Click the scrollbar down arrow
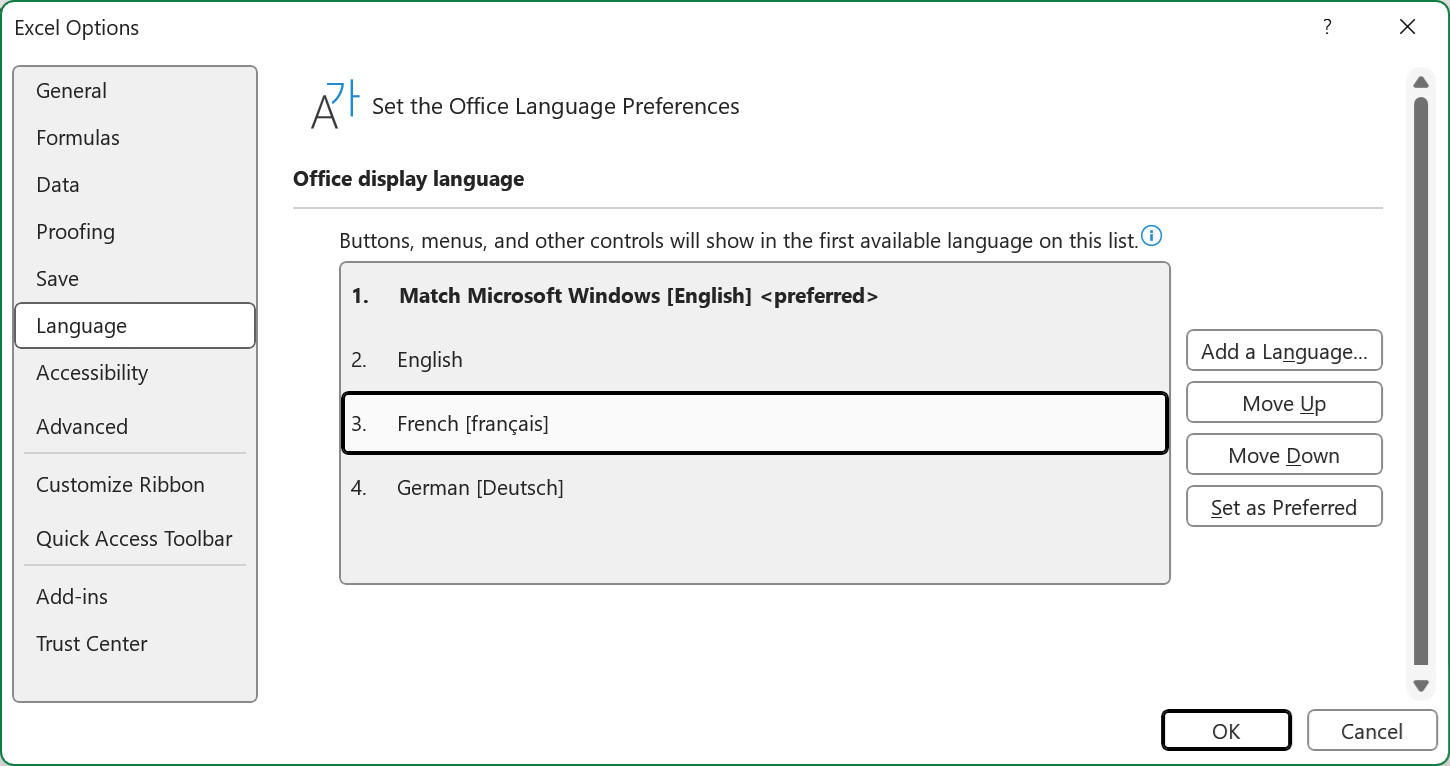 1421,686
